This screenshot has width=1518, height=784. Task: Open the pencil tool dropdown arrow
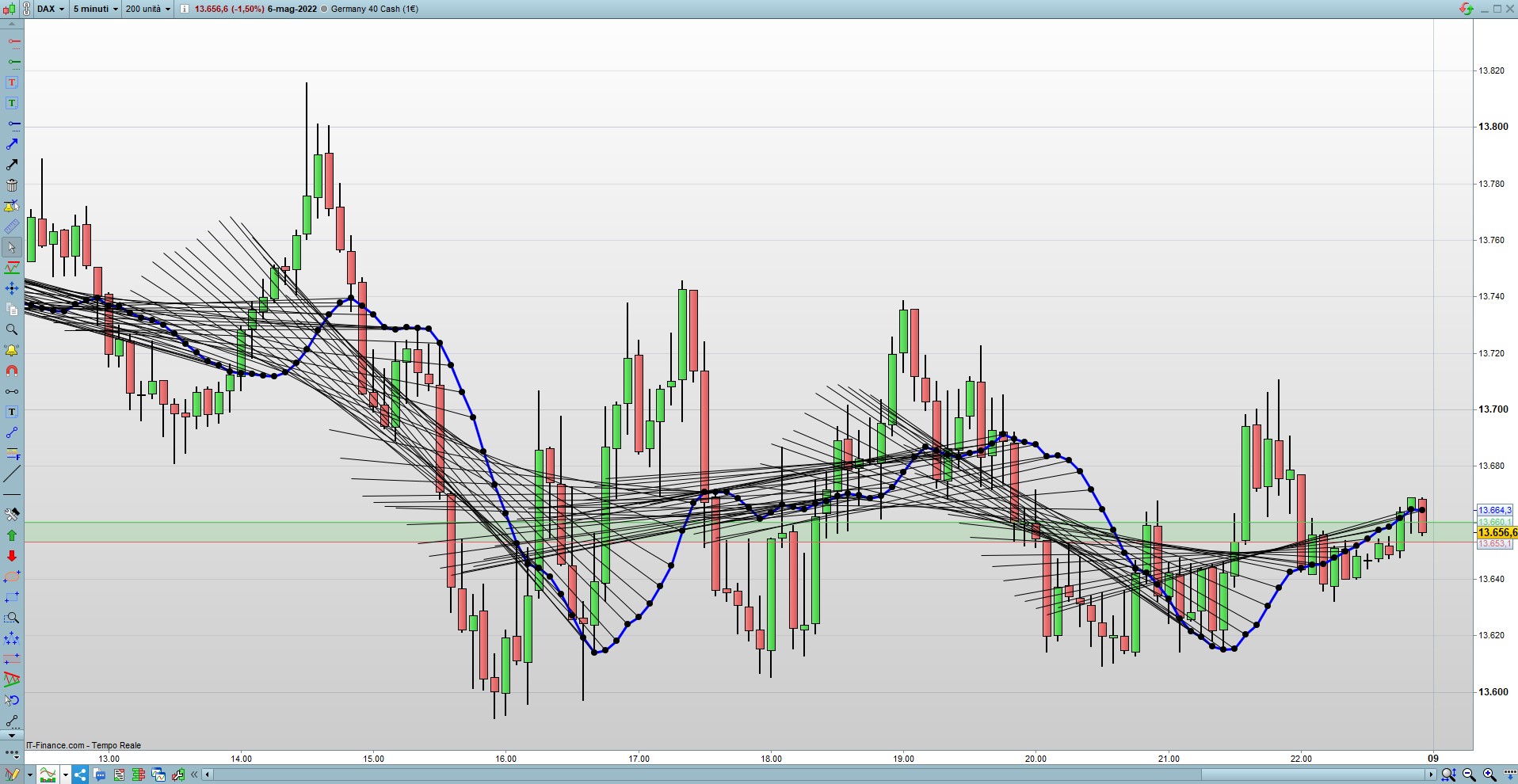coord(30,774)
